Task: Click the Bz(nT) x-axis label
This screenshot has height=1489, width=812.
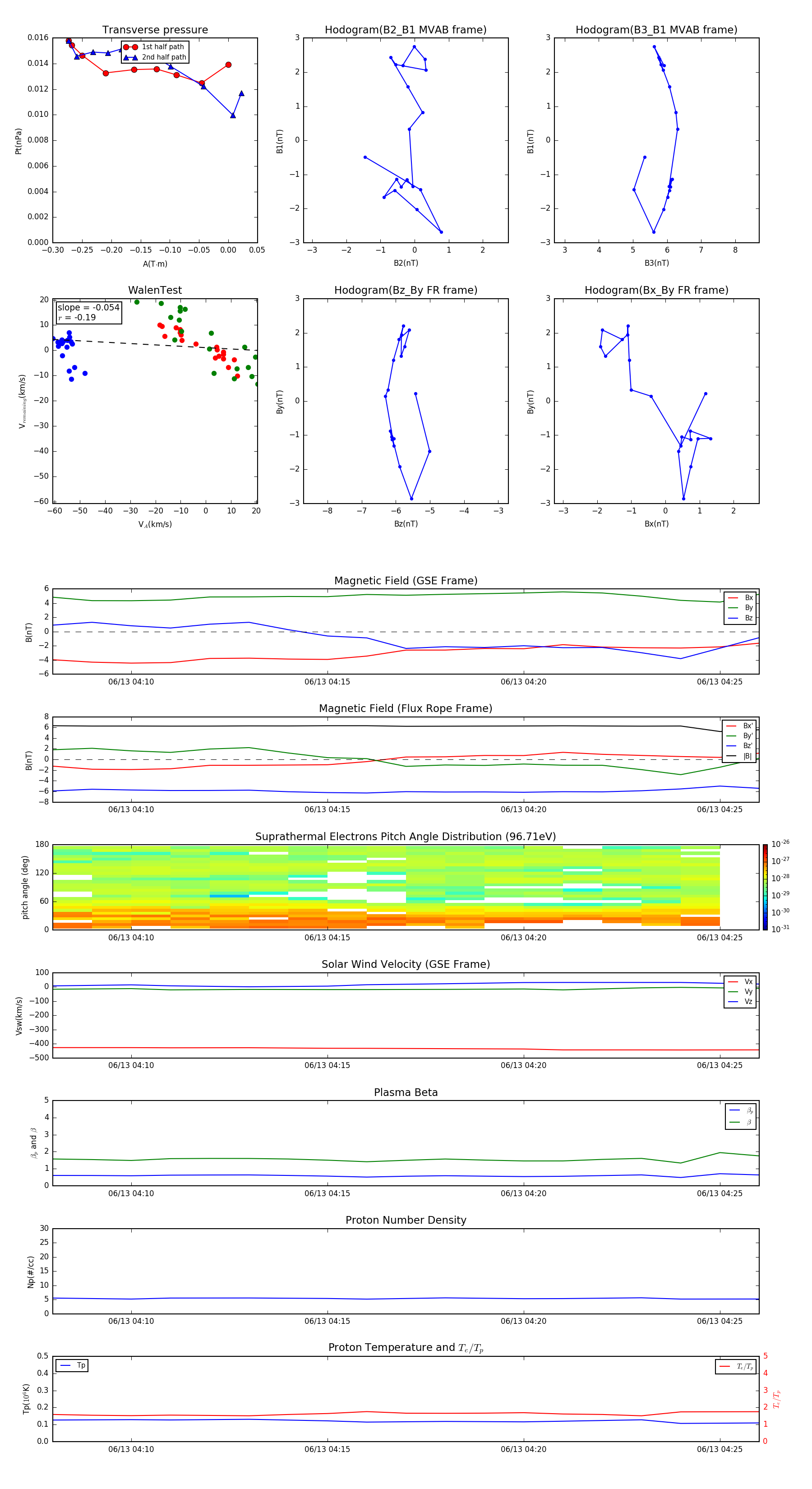Action: pos(406,524)
